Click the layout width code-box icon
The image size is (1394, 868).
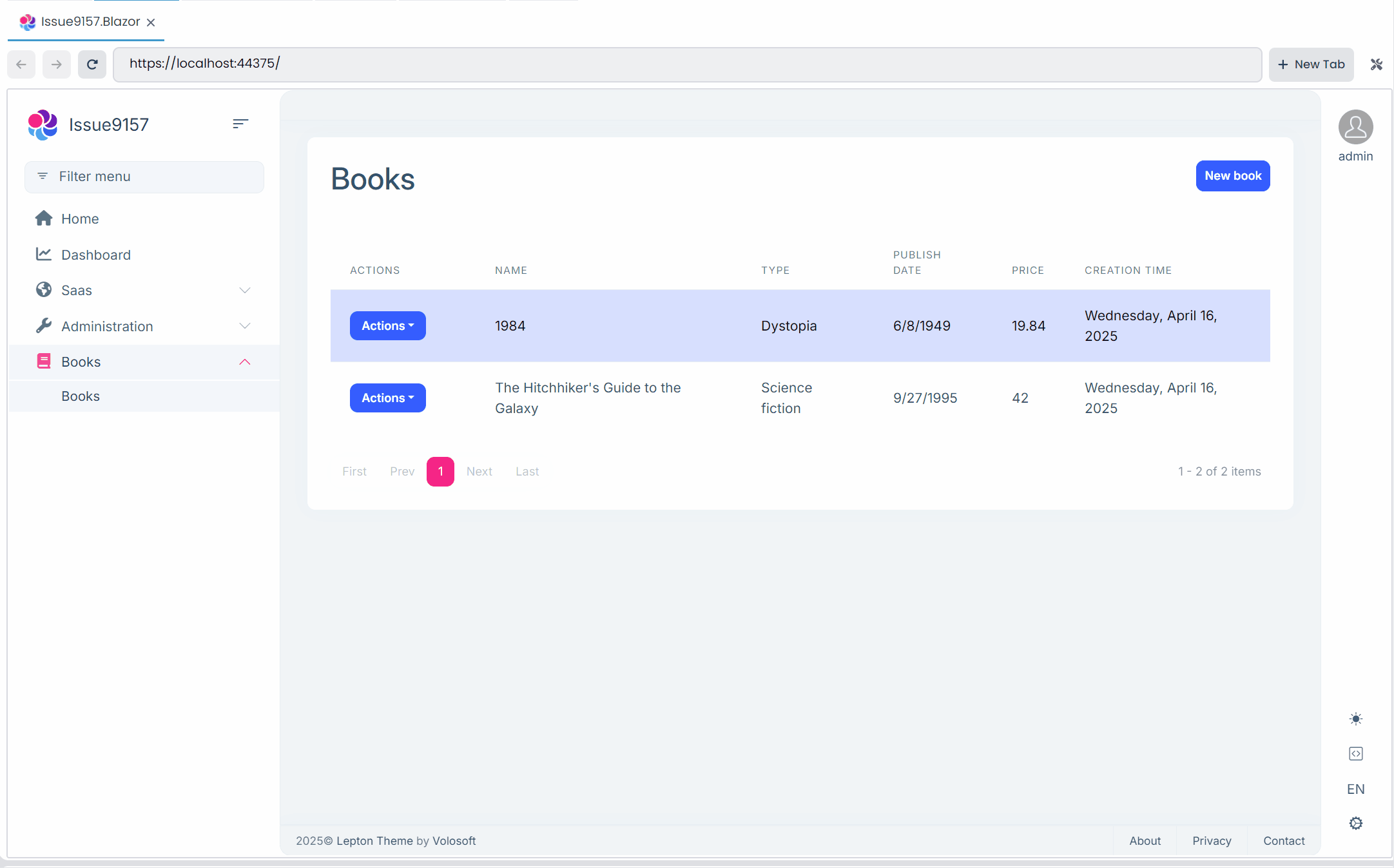[x=1355, y=754]
